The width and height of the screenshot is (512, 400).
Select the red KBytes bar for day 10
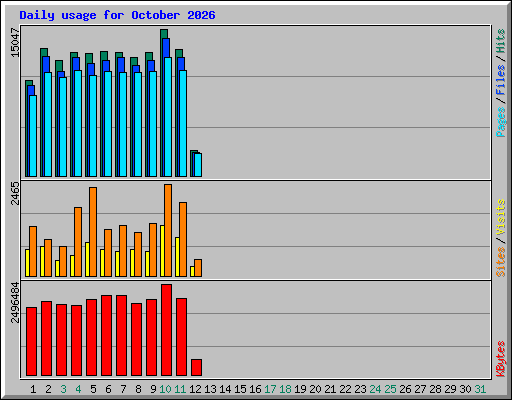tap(167, 330)
